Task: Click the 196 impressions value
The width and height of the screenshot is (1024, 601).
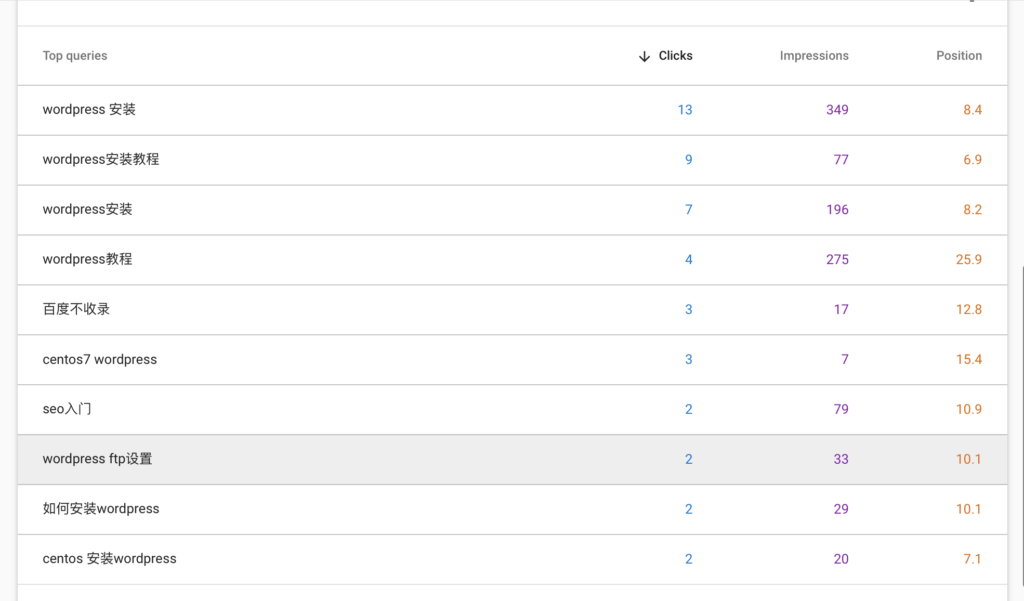Action: click(x=837, y=210)
